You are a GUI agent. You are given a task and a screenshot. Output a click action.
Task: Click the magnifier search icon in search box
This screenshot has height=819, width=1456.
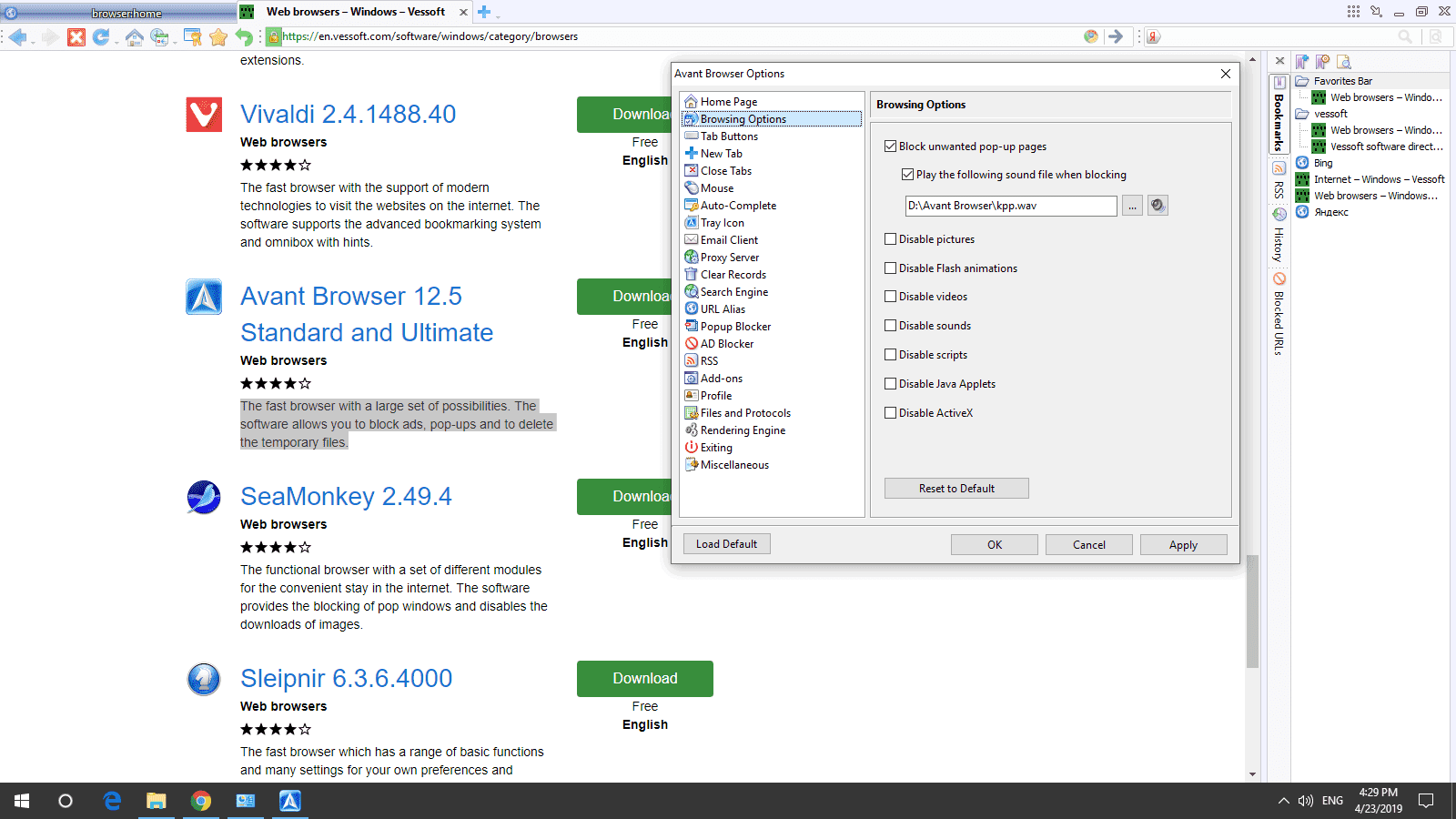click(1405, 36)
